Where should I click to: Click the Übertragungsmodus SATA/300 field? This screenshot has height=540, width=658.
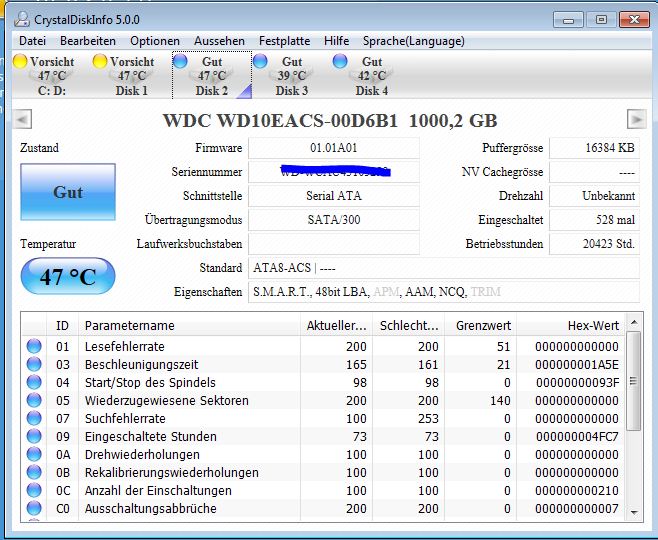pos(334,220)
